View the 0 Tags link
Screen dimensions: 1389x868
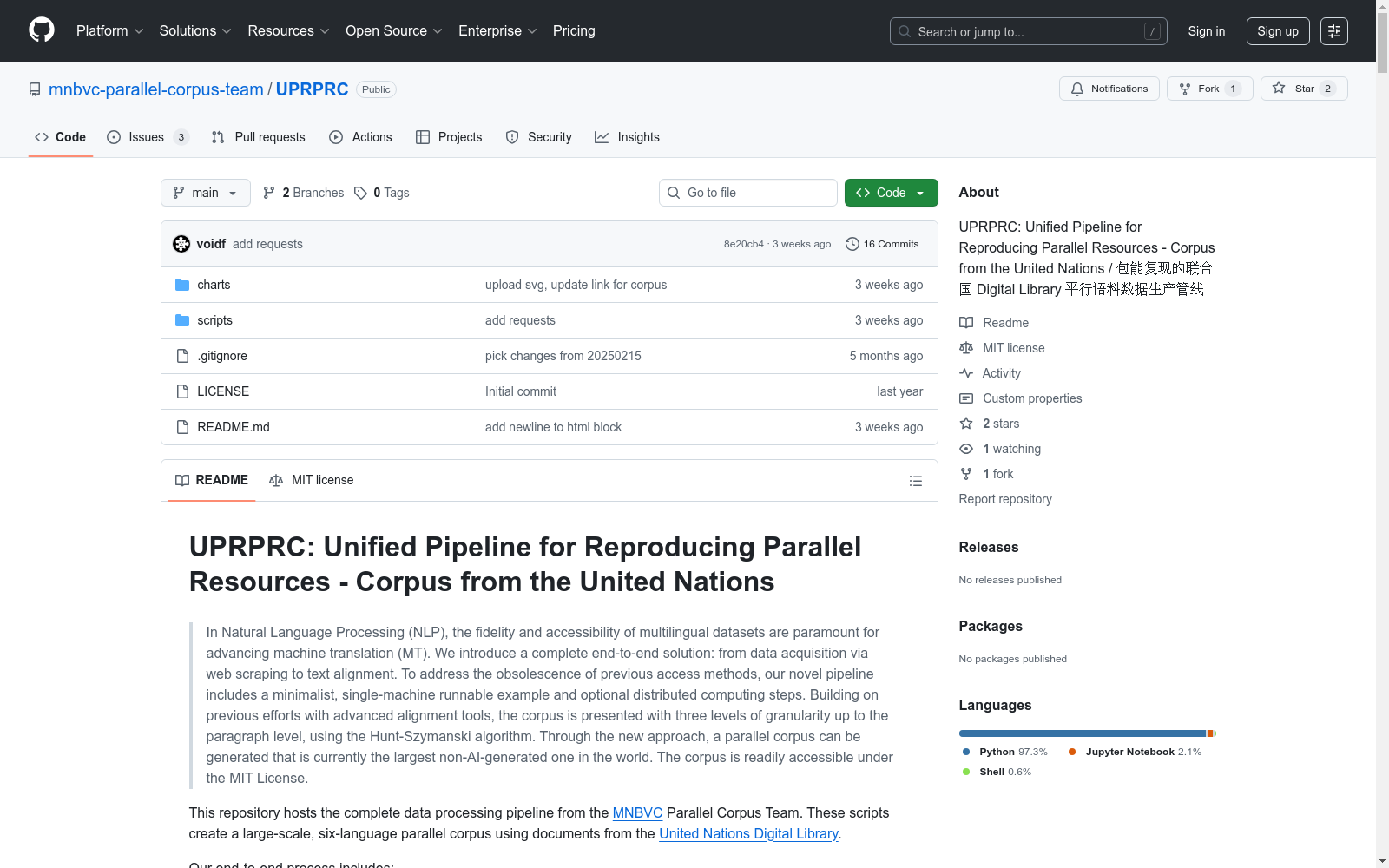coord(382,193)
